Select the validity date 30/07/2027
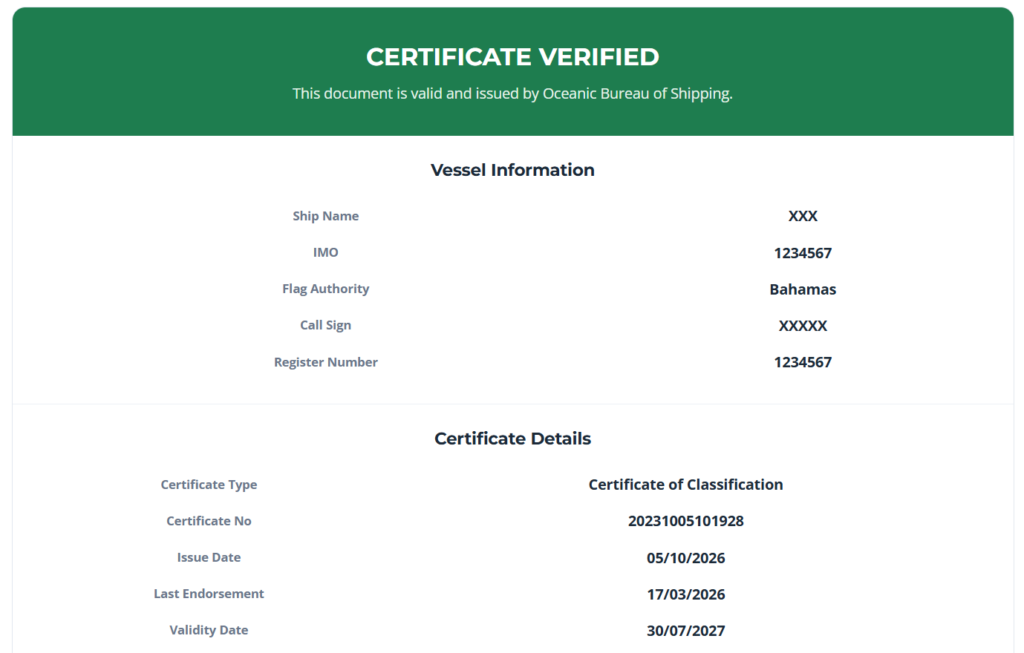 [686, 631]
